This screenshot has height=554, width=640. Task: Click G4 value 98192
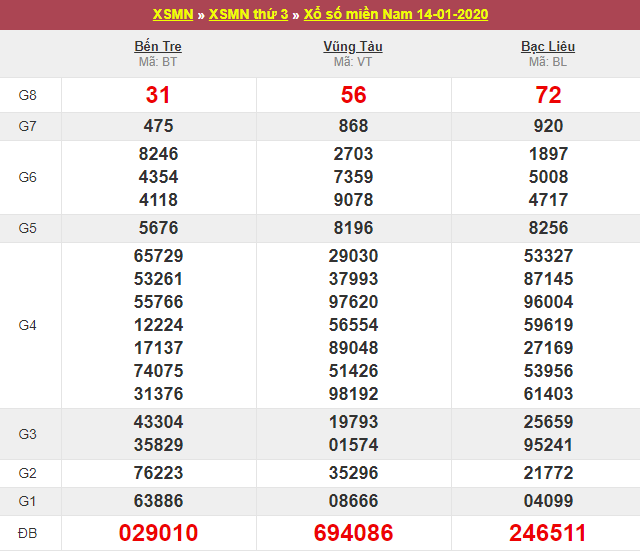tap(353, 394)
